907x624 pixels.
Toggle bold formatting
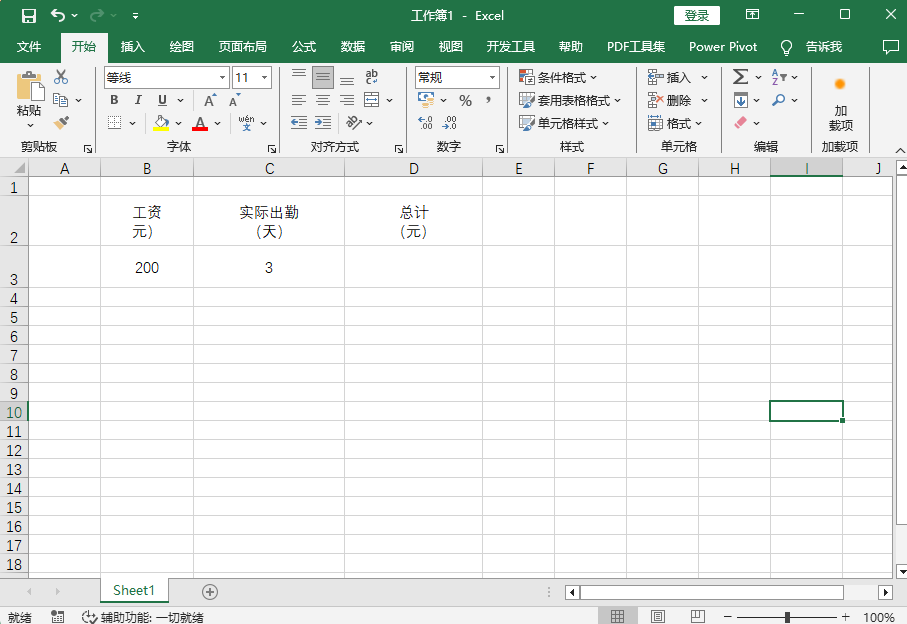(x=114, y=100)
